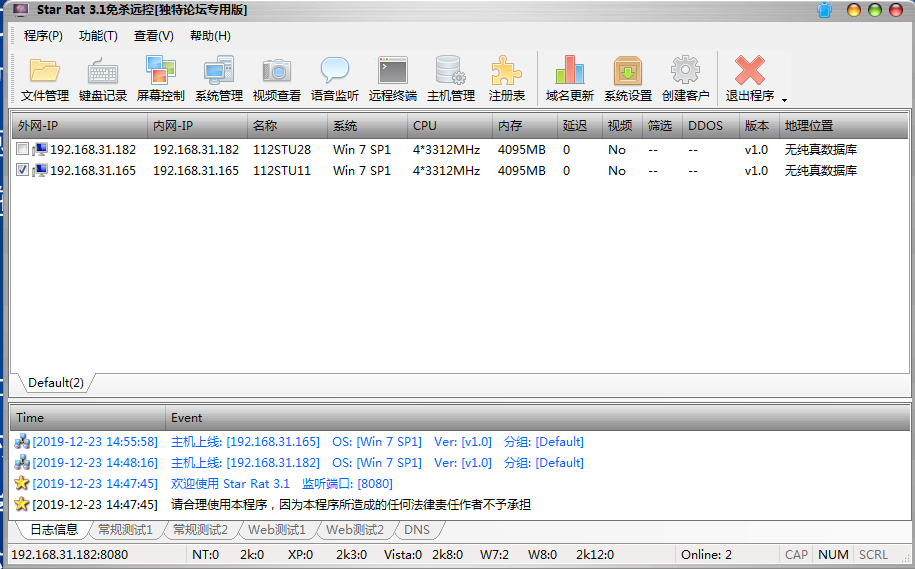
Task: Open the 功能(T) menu
Action: (98, 36)
